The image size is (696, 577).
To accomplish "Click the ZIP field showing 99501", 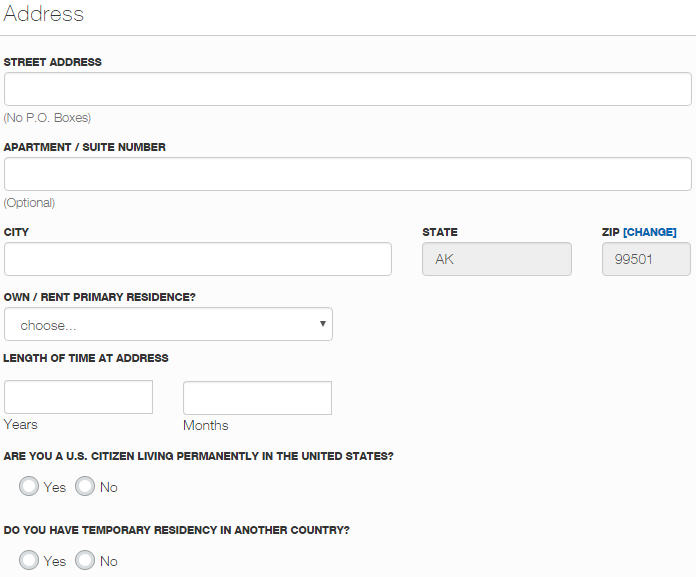I will tap(646, 259).
